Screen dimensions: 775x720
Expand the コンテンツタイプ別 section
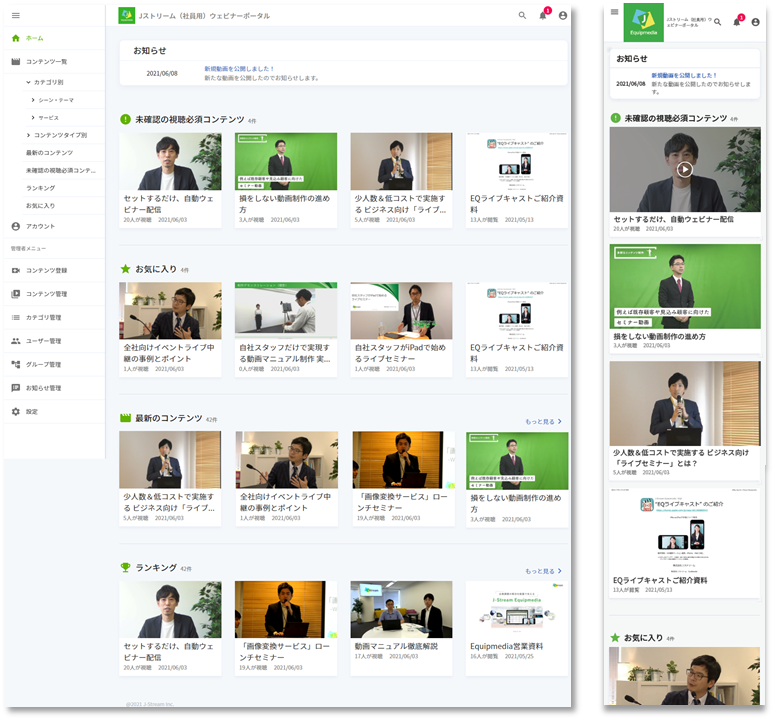28,135
